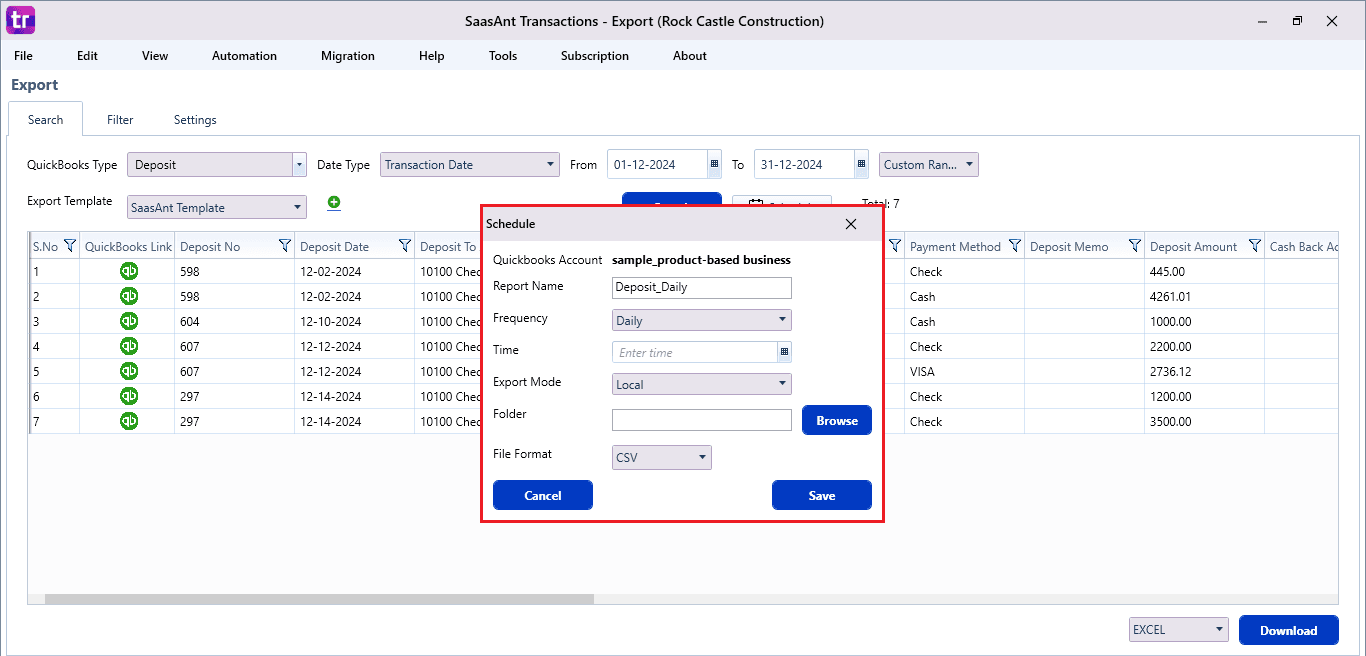The image size is (1366, 656).
Task: Click the From date field
Action: coord(657,165)
